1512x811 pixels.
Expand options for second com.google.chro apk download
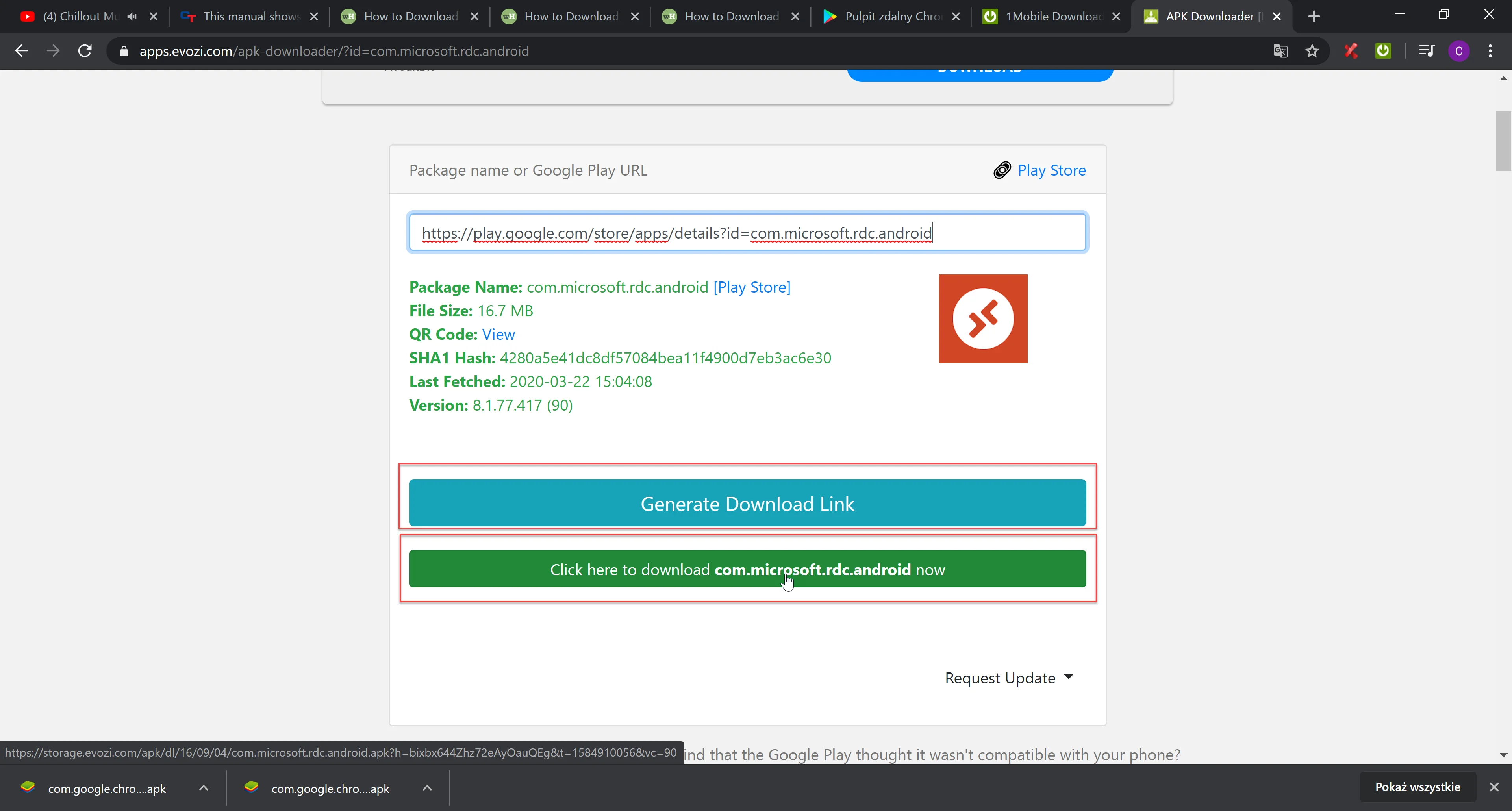tap(427, 788)
